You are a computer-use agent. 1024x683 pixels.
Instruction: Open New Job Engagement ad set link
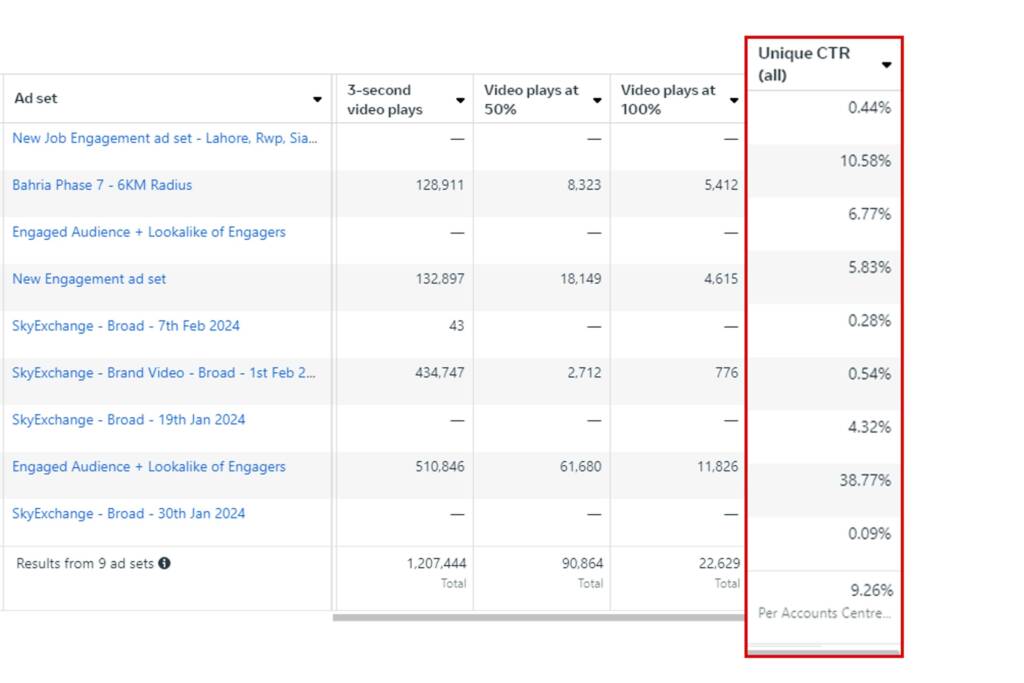click(165, 139)
